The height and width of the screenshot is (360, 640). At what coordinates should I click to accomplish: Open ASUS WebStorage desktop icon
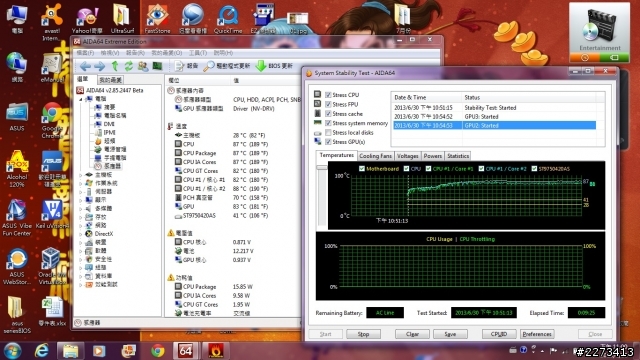pos(17,266)
